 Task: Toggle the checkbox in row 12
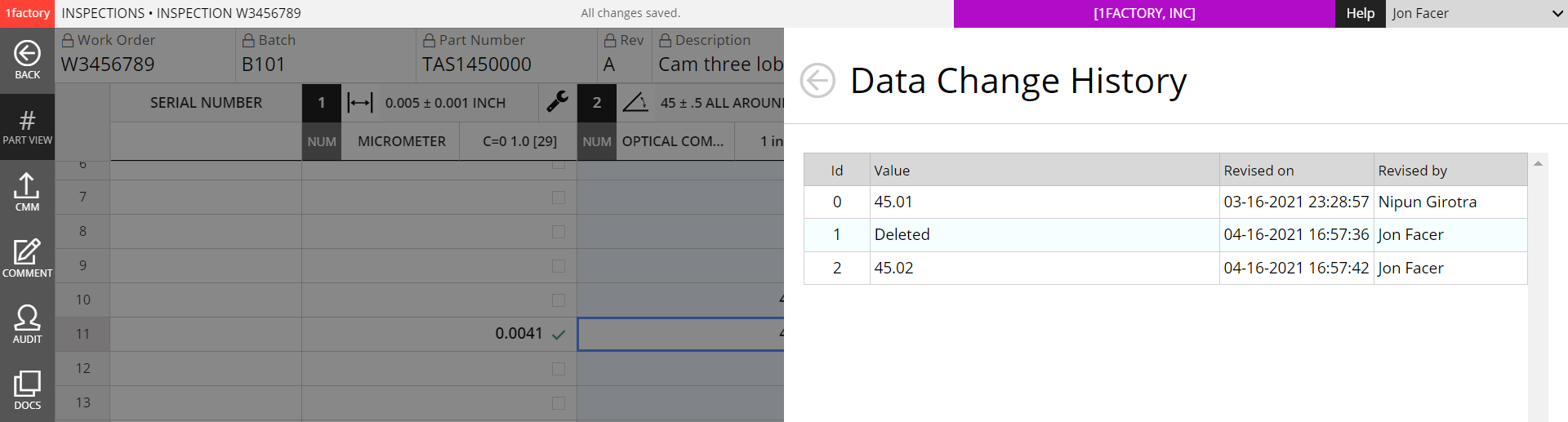point(559,369)
